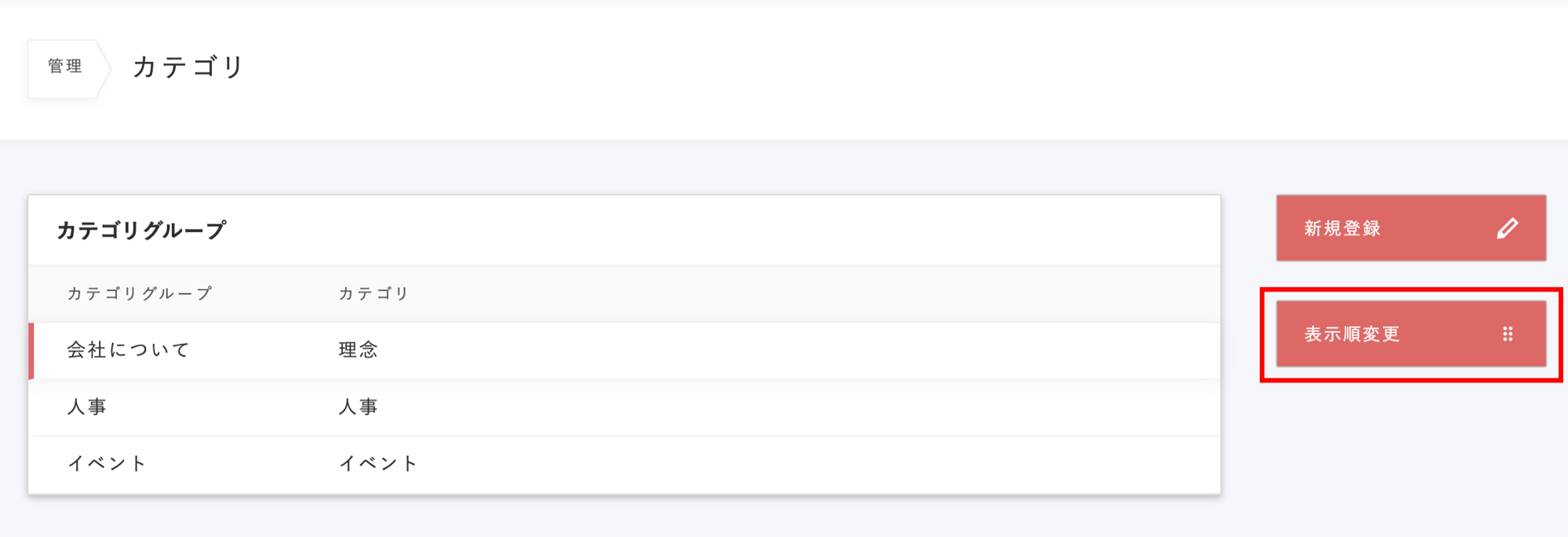The image size is (1568, 537).
Task: Click empty area of the 会社について row
Action: [x=784, y=350]
